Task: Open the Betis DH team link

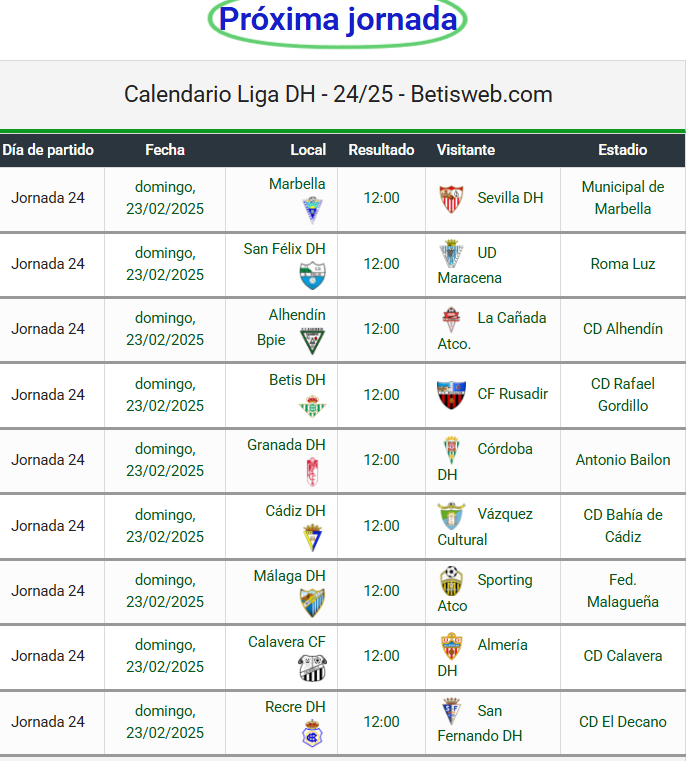Action: pos(297,380)
